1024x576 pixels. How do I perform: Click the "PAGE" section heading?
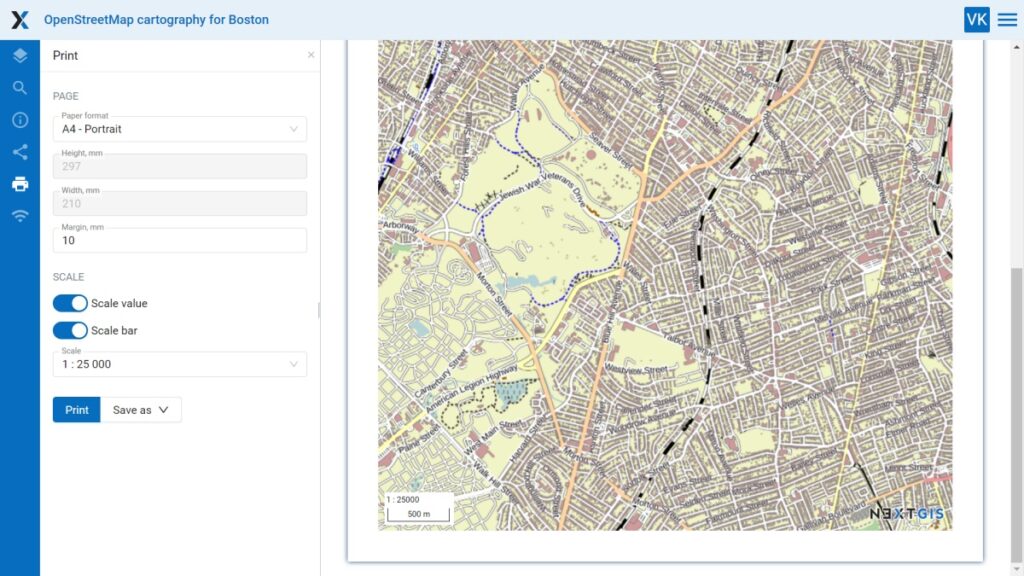pyautogui.click(x=65, y=96)
